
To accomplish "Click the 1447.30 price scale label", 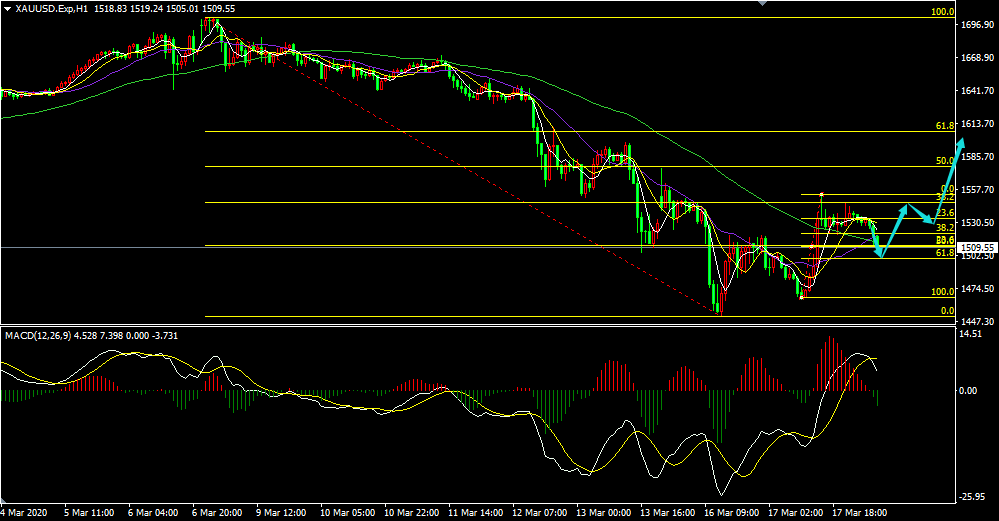I will coord(977,321).
